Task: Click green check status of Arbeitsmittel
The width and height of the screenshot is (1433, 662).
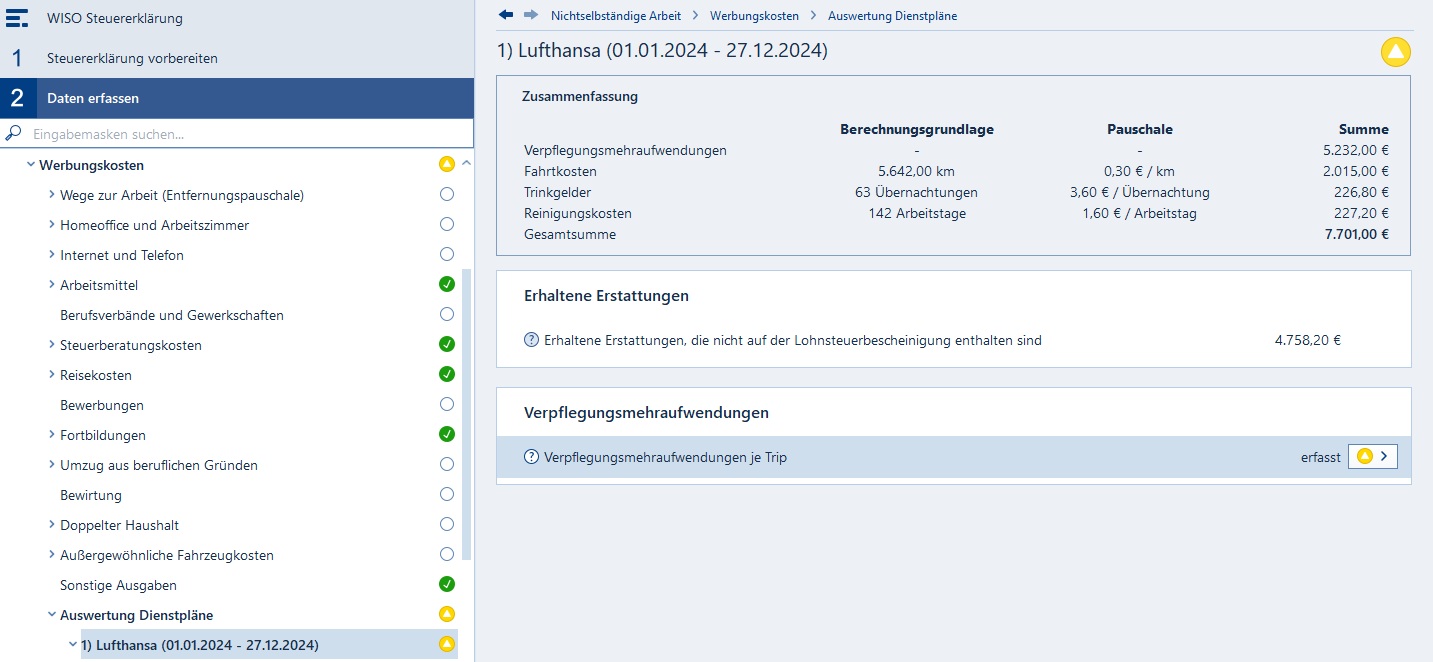Action: [x=447, y=284]
